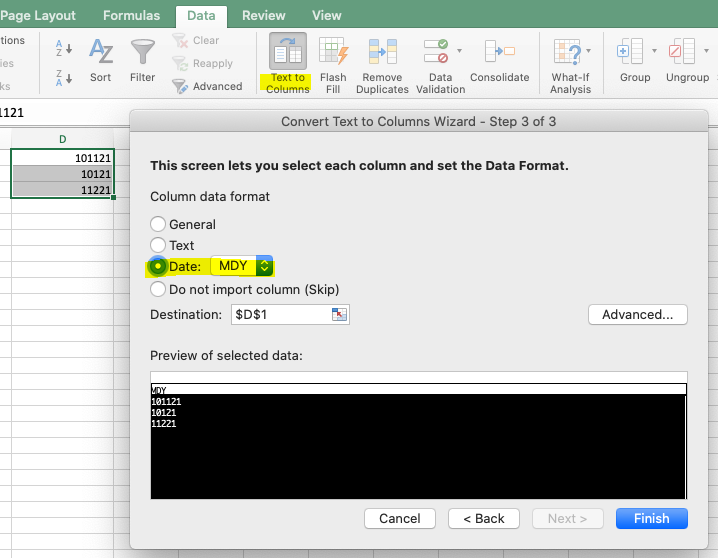The width and height of the screenshot is (718, 558).
Task: Open the MDY date order dropdown
Action: pos(242,266)
